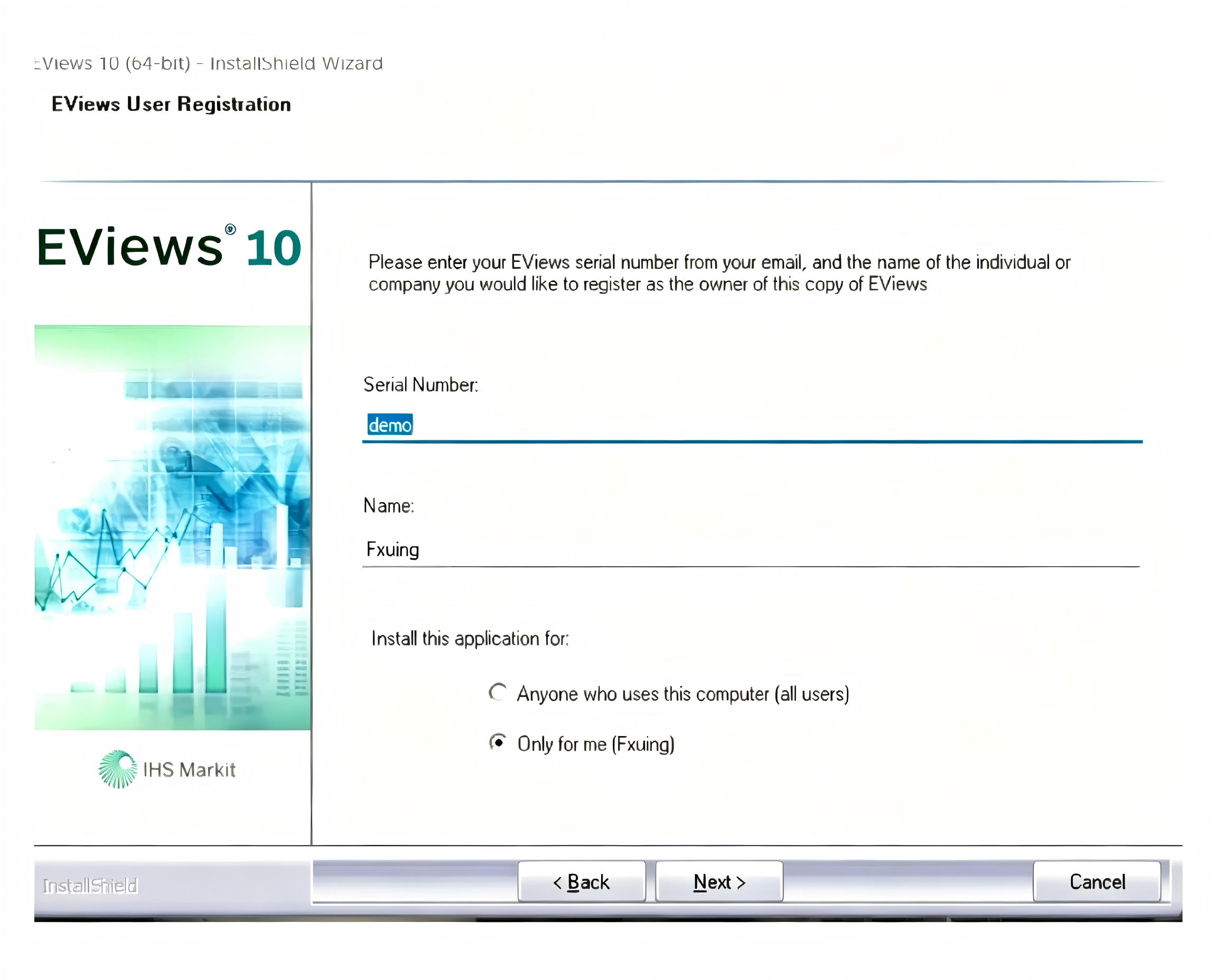Viewport: 1217px width, 980px height.
Task: Click the EViews 10 logo
Action: click(169, 246)
